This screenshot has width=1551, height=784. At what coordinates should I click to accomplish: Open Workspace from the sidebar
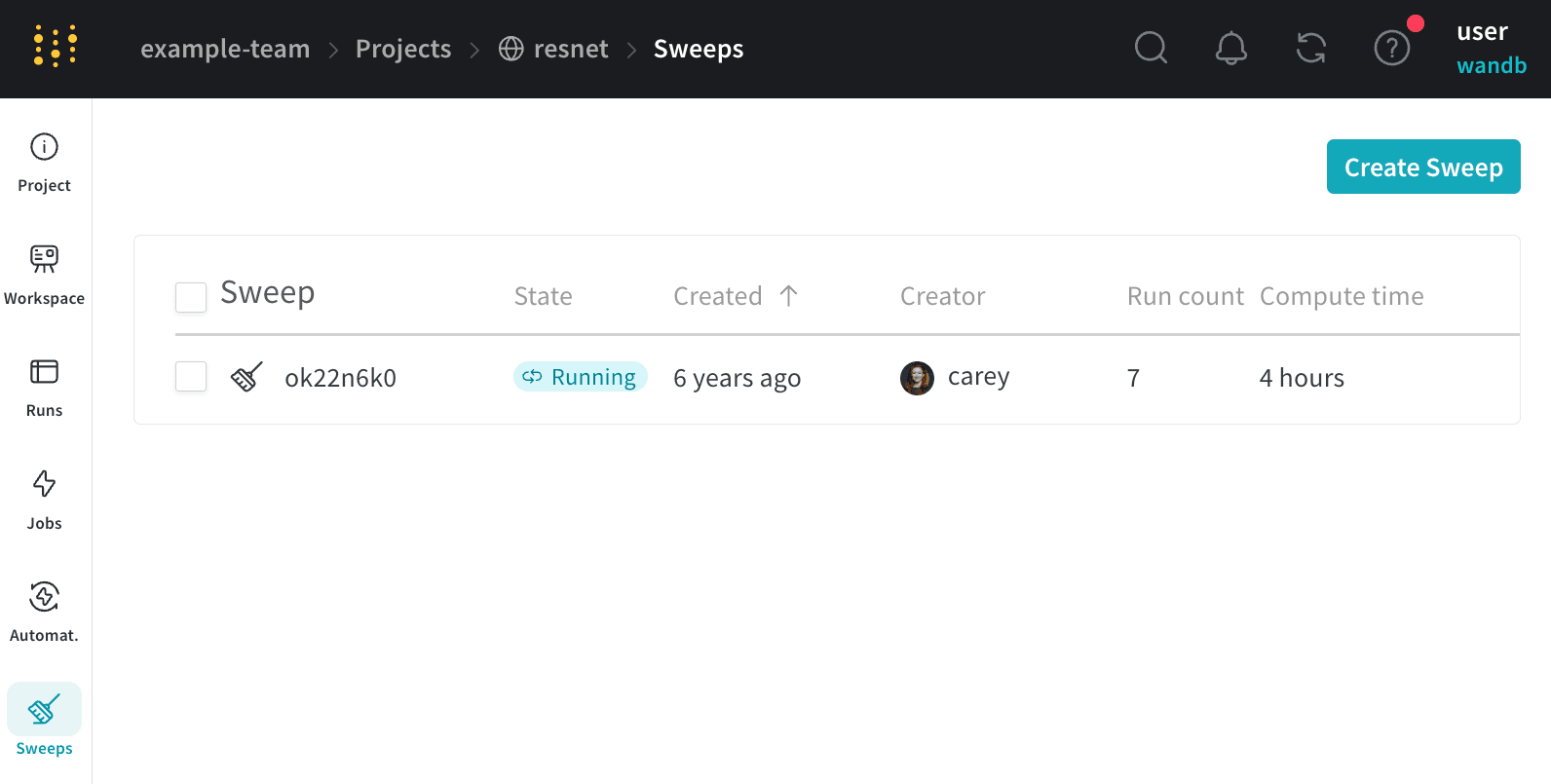tap(44, 276)
